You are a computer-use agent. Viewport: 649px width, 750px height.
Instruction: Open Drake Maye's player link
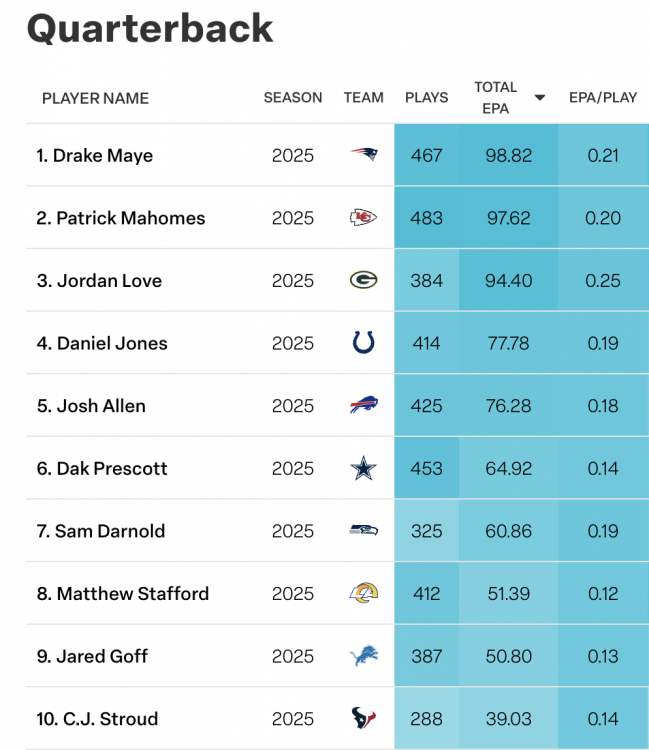102,155
